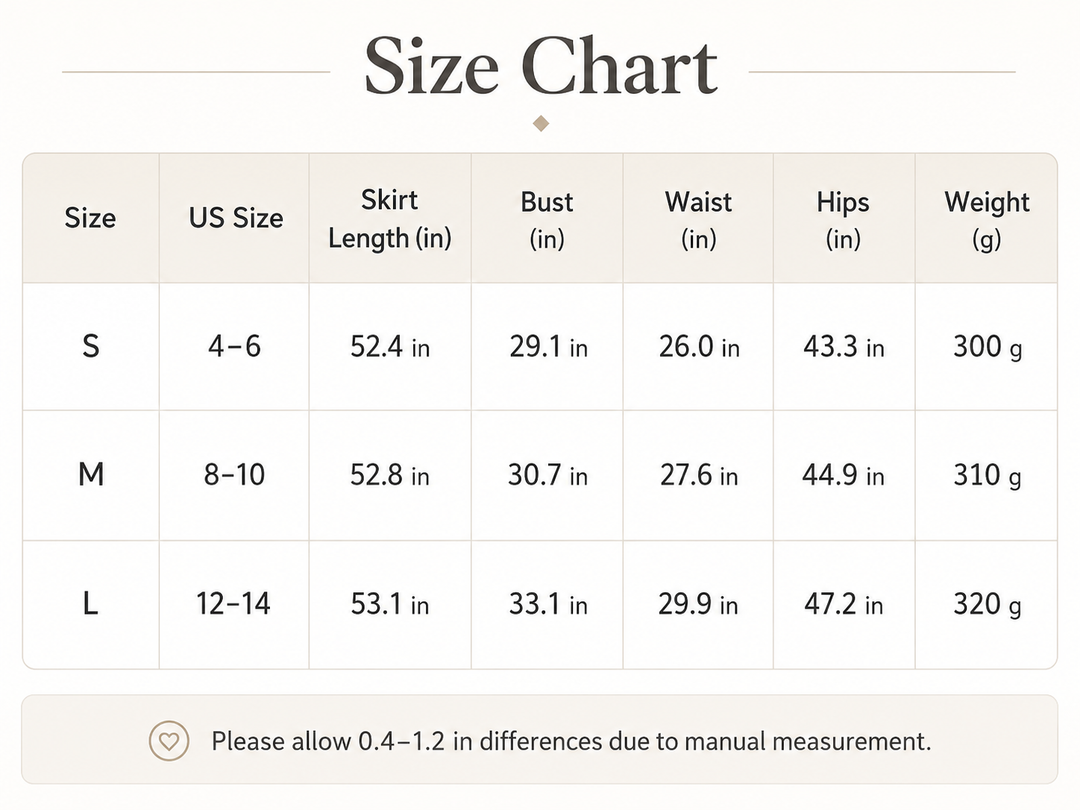Click the manual measurement note text
This screenshot has width=1080, height=810.
tap(571, 742)
